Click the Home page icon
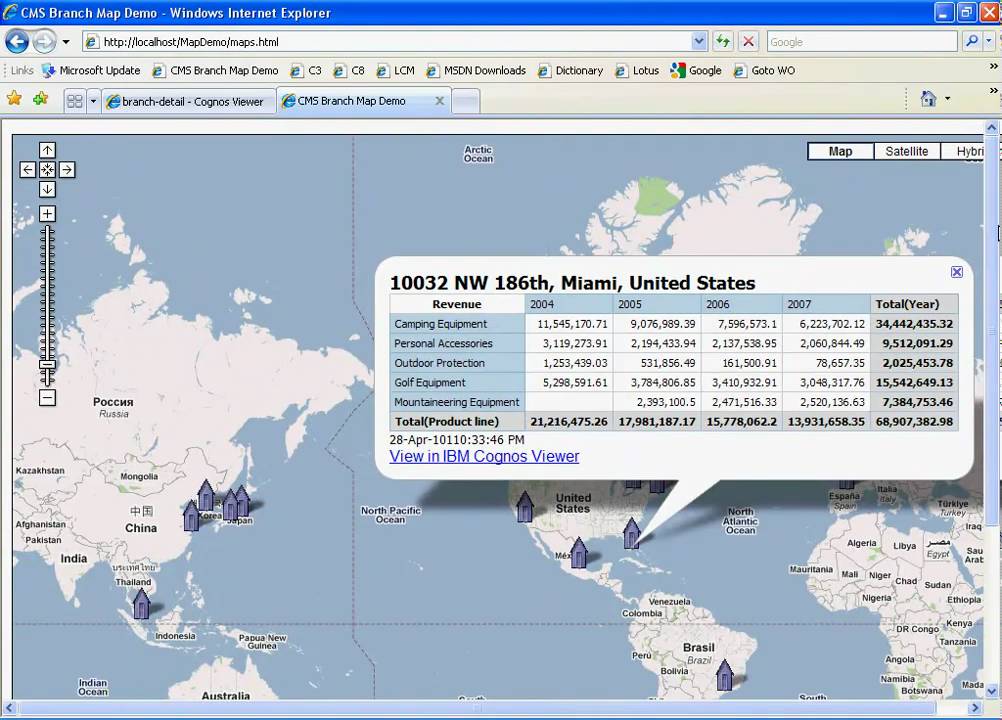Viewport: 1002px width, 720px height. [929, 98]
